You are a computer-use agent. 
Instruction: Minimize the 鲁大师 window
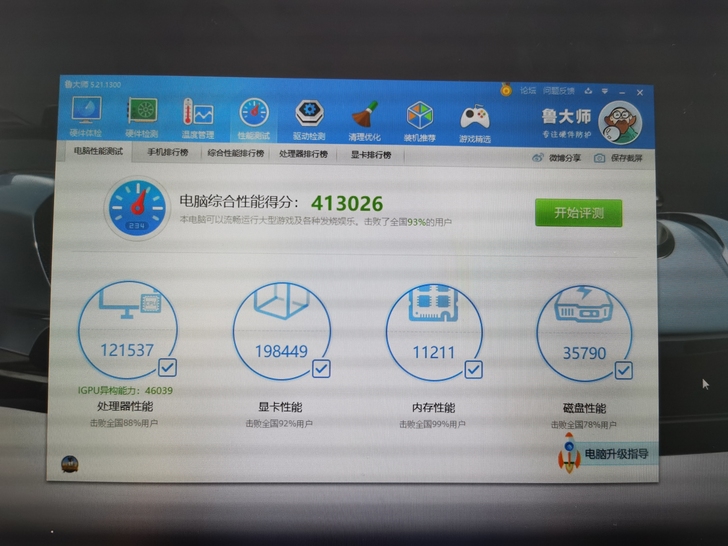[622, 92]
